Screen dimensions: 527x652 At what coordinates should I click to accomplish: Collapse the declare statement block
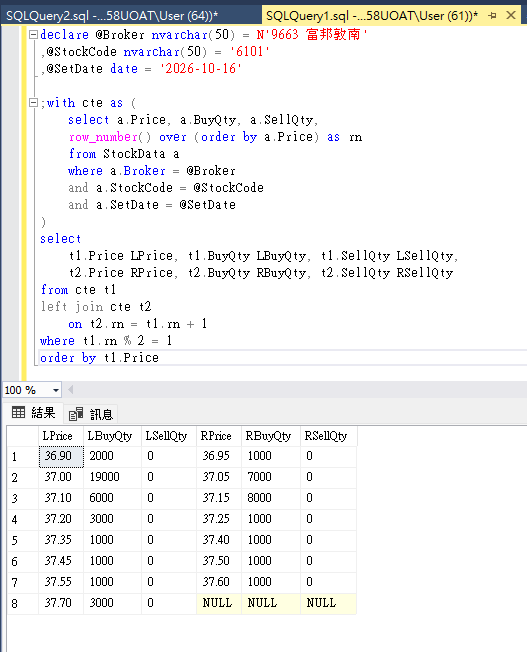[x=33, y=35]
